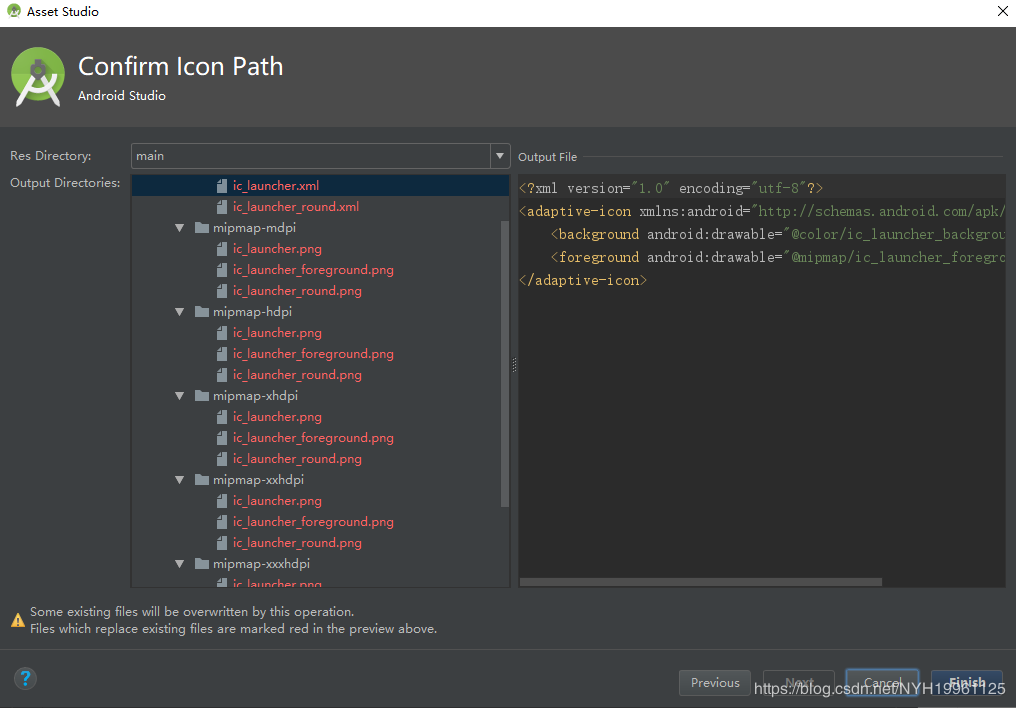Collapse the mipmap-hdpi tree node
This screenshot has width=1016, height=708.
[180, 312]
